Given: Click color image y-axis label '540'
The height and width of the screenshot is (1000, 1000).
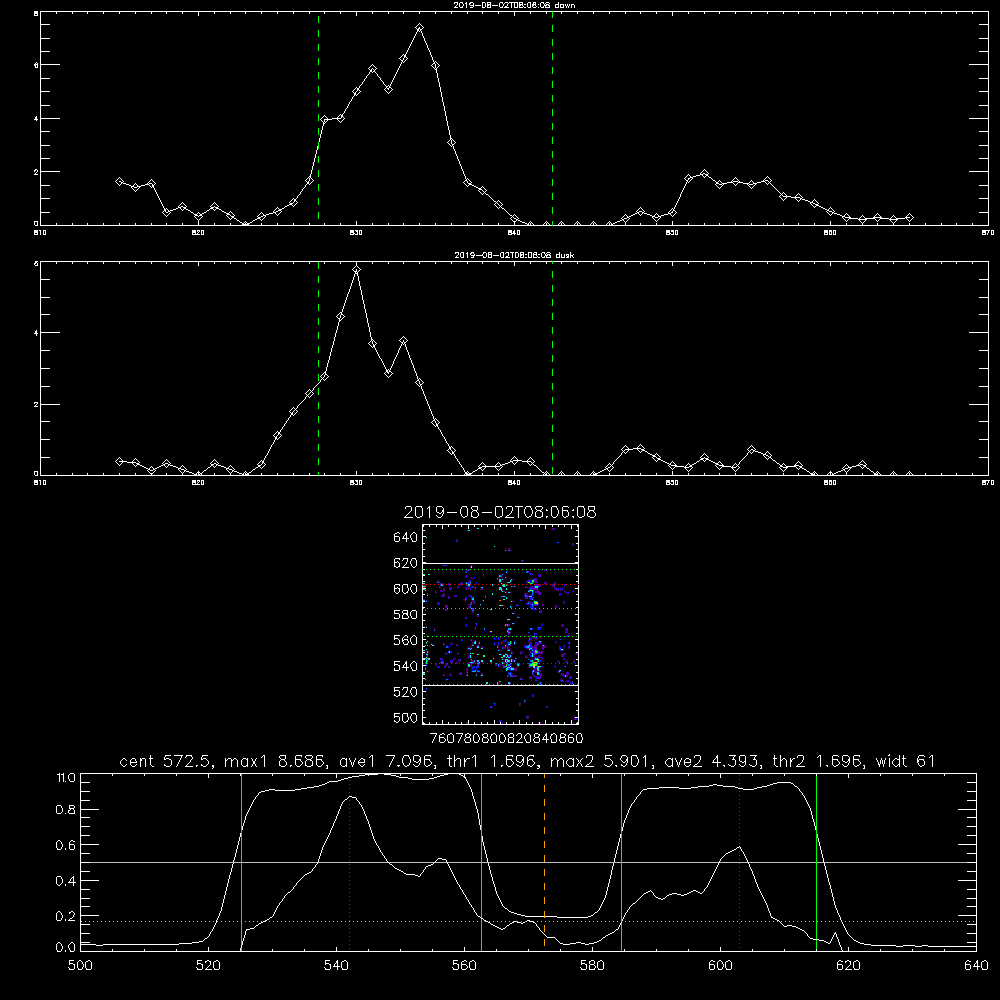Looking at the screenshot, I should tap(406, 666).
